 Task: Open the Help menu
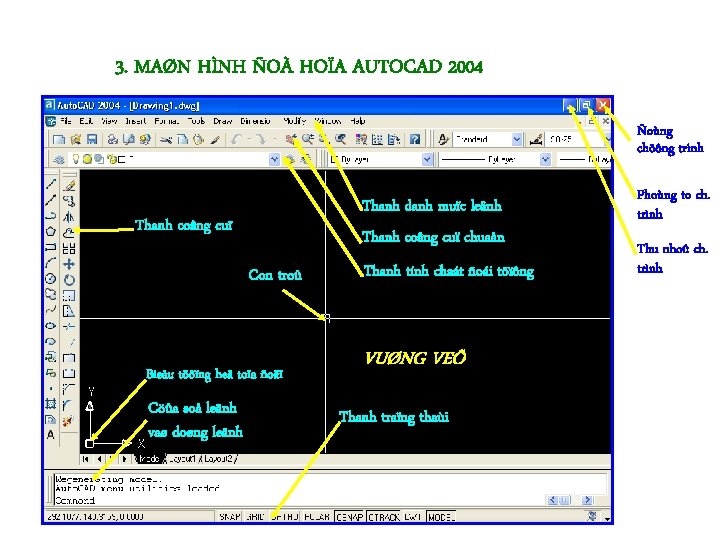[358, 121]
